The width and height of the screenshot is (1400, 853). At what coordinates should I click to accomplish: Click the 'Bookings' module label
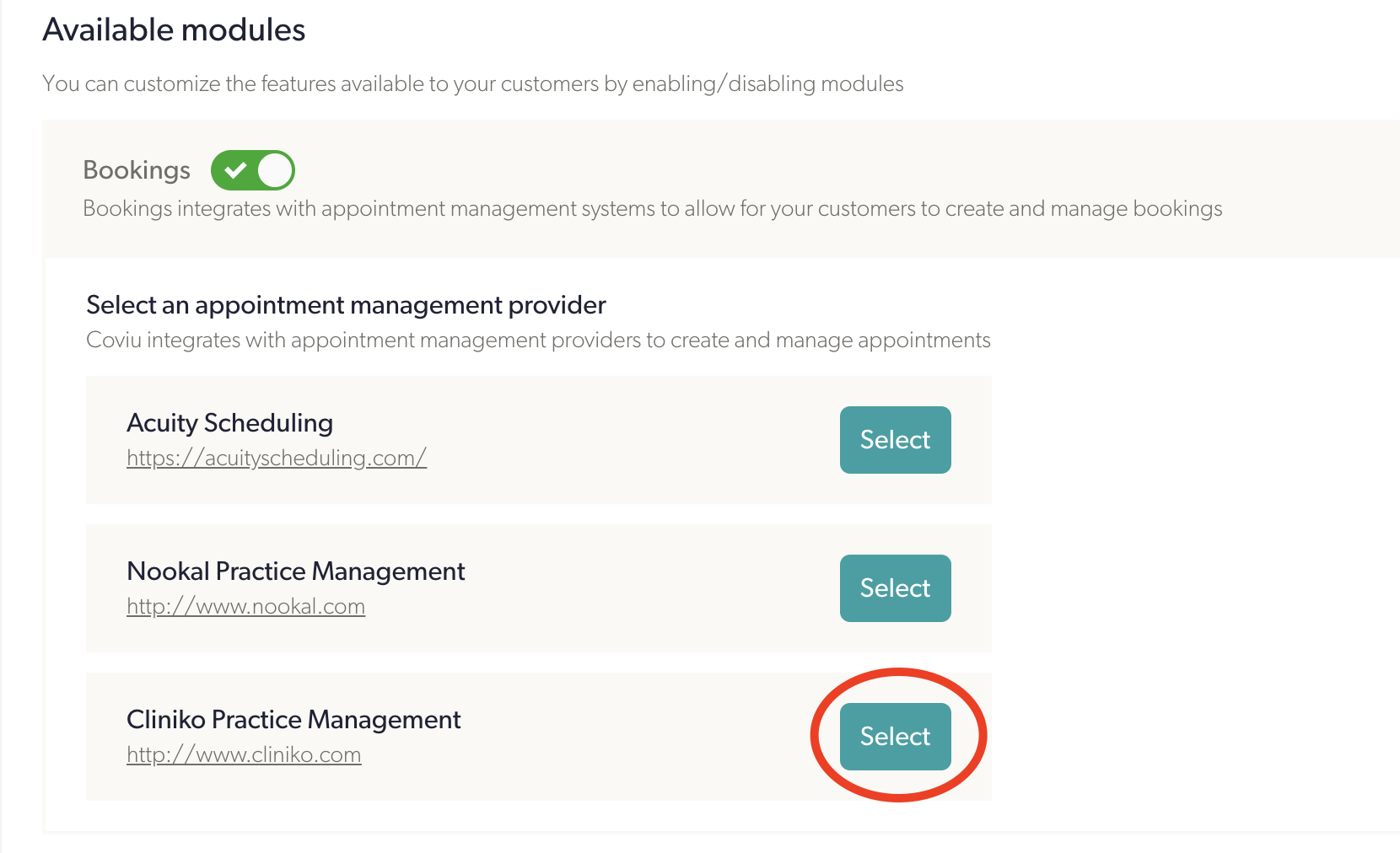[137, 170]
